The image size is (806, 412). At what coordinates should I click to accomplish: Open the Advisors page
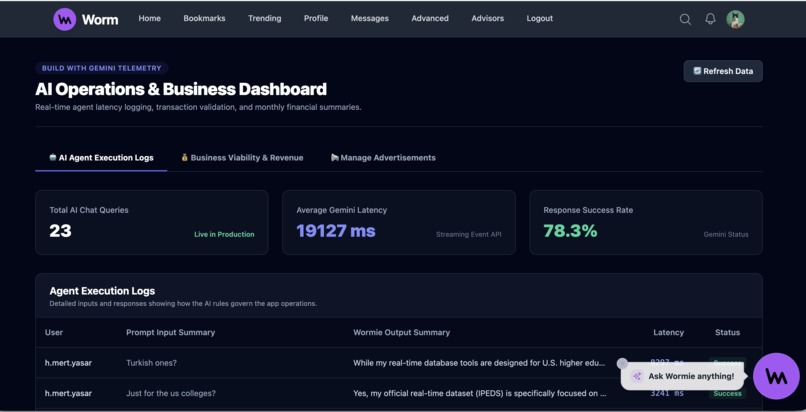pos(487,18)
